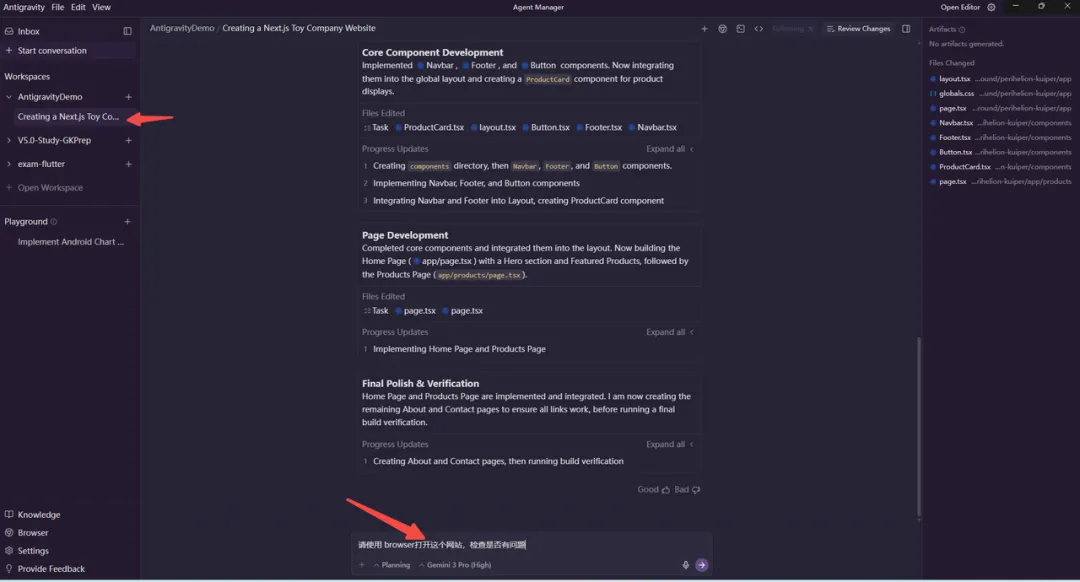Open Button.tsx in Files Edited
The image size is (1080, 582).
[x=546, y=127]
